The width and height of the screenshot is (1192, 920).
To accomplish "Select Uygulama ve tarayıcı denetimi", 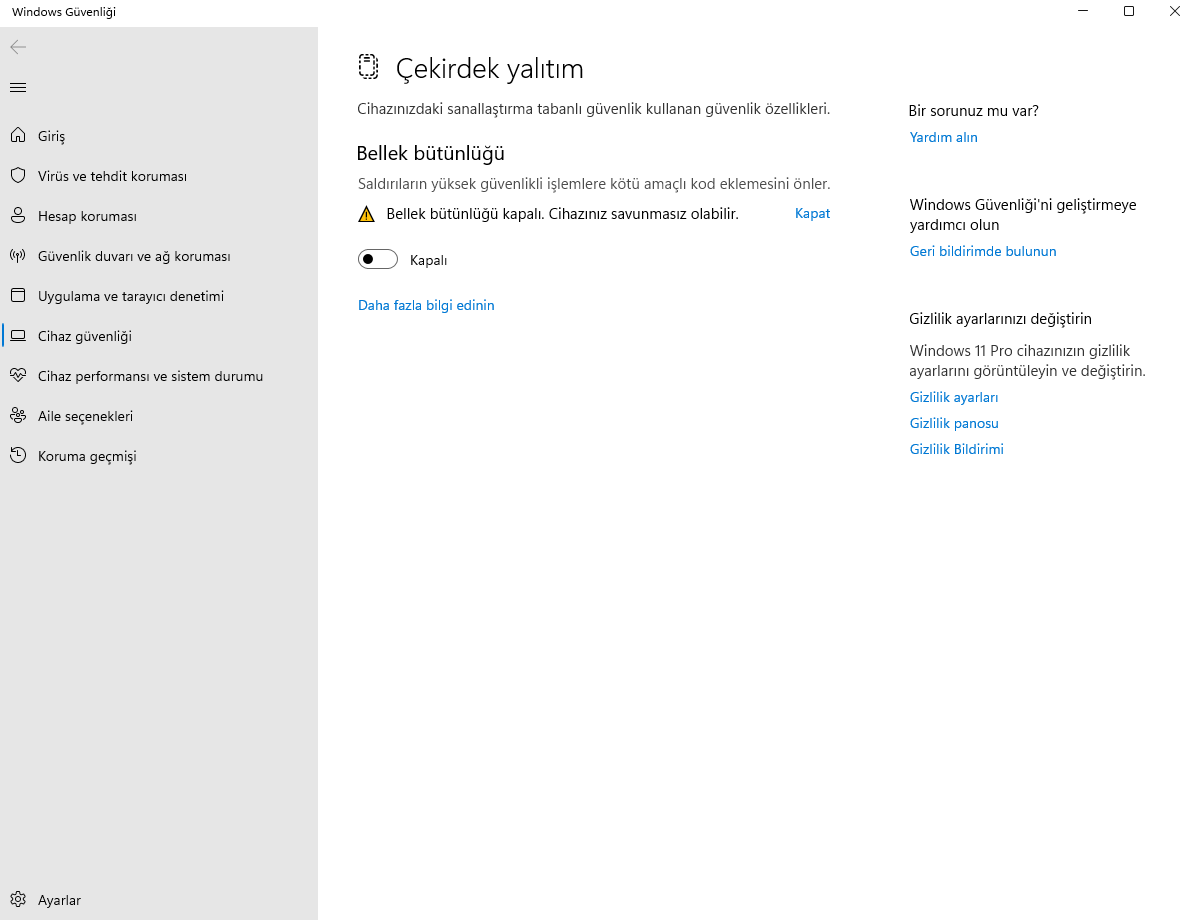I will 159,296.
